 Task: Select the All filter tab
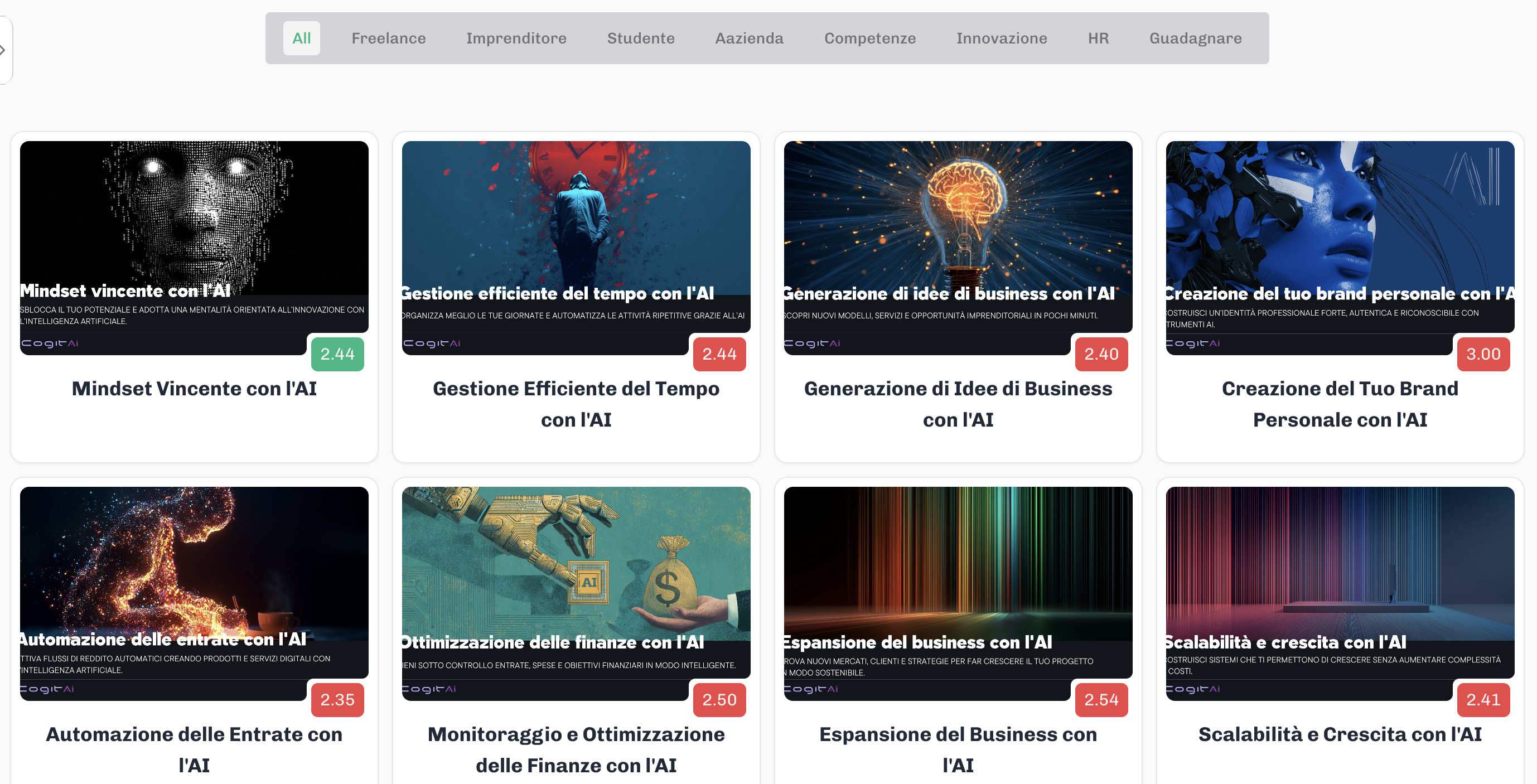[301, 38]
